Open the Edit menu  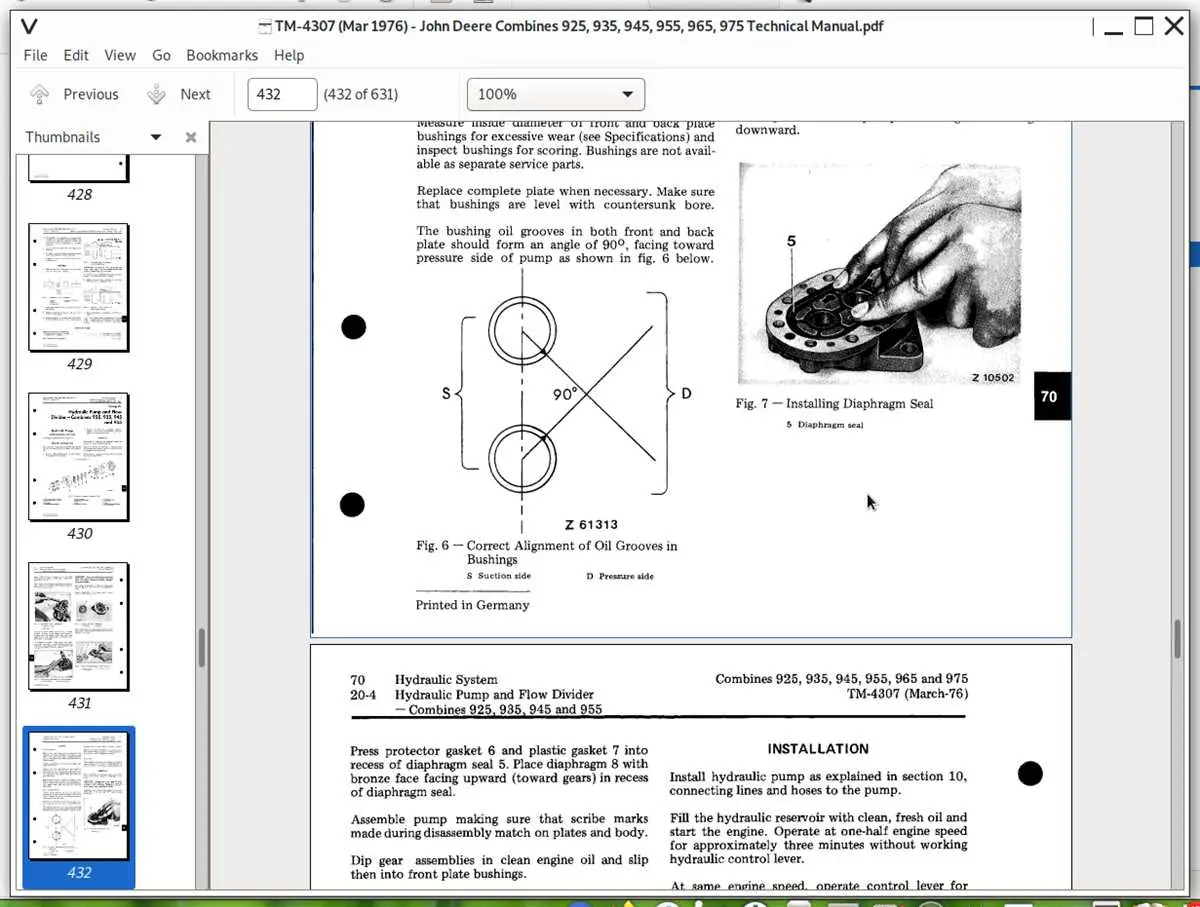(x=76, y=55)
